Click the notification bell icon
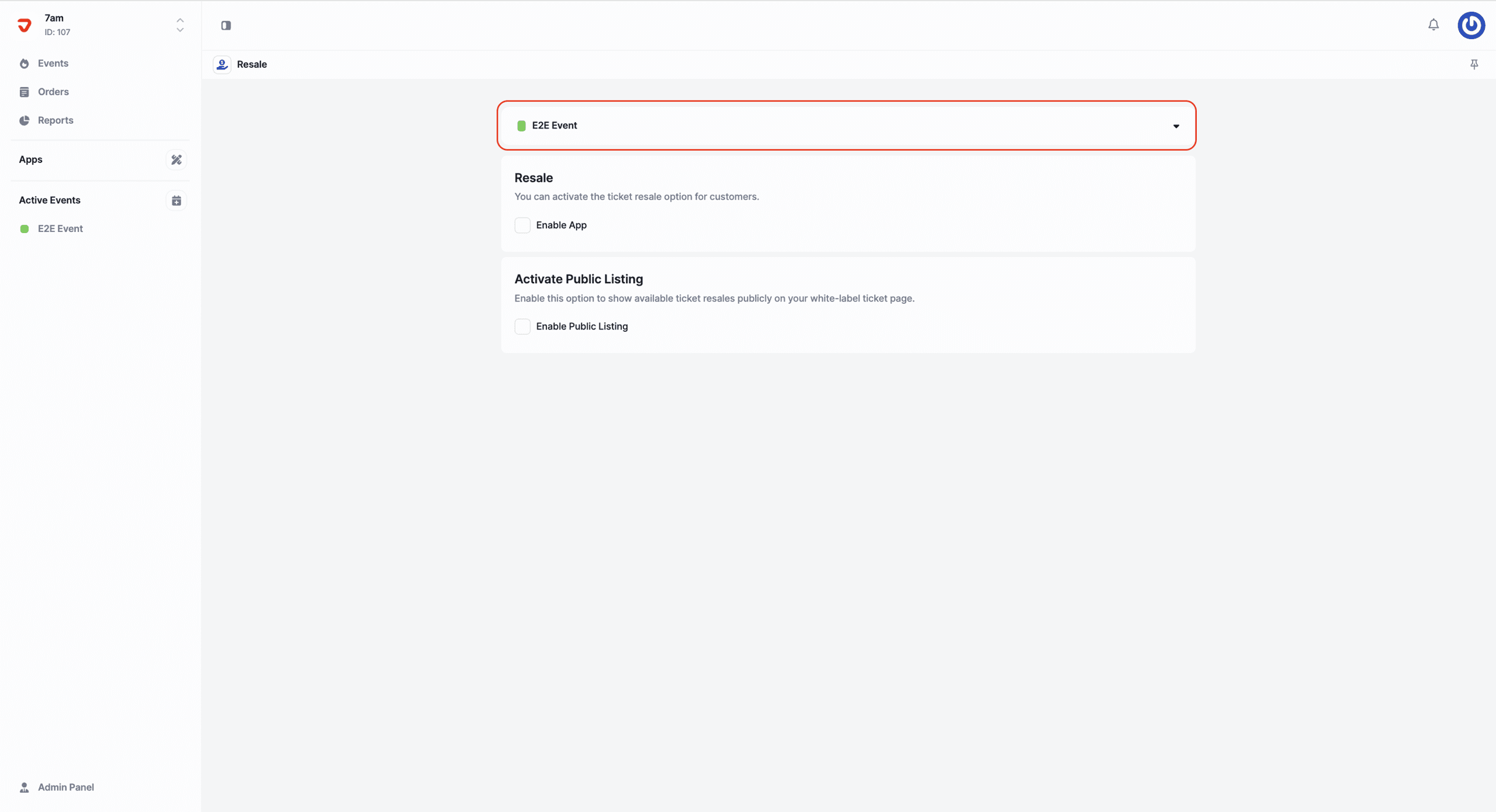Viewport: 1496px width, 812px height. coord(1433,25)
